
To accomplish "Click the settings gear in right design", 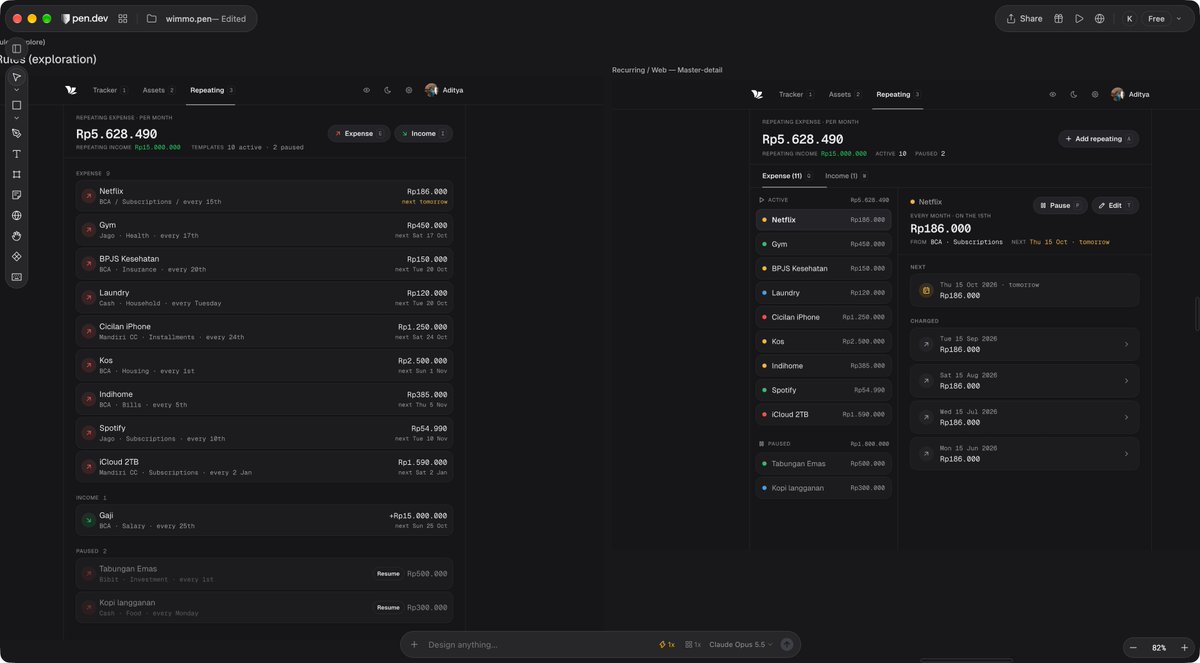I will click(1095, 94).
